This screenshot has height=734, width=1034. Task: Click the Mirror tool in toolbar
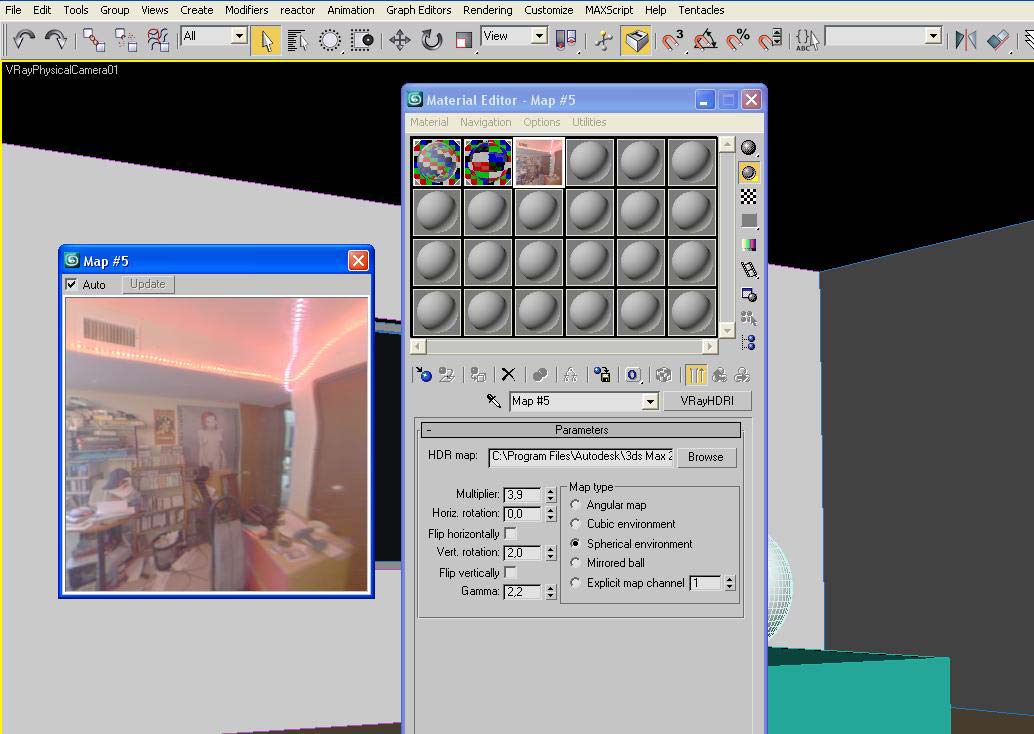pyautogui.click(x=965, y=40)
